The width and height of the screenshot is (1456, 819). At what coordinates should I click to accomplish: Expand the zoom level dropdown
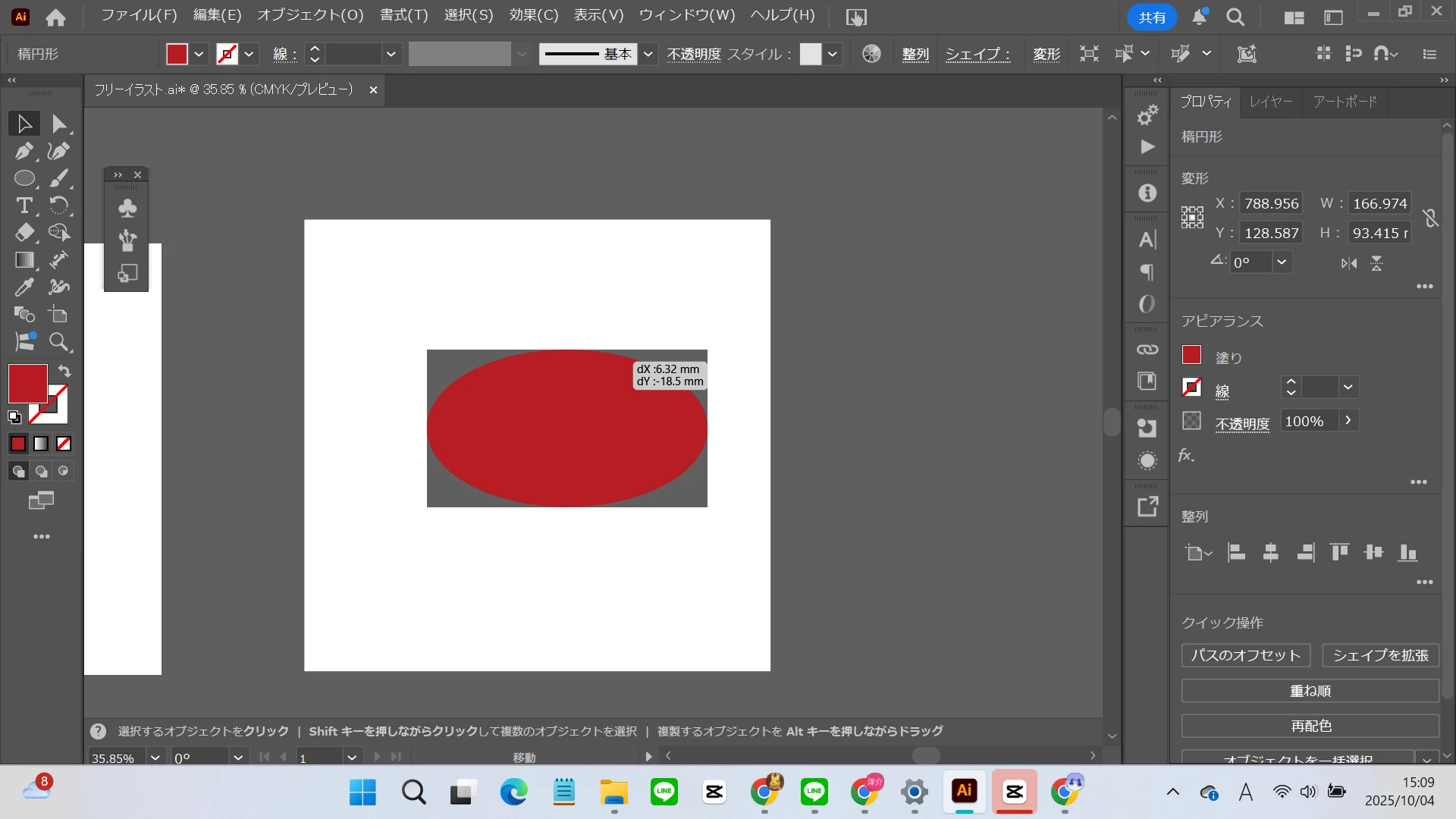(x=155, y=758)
